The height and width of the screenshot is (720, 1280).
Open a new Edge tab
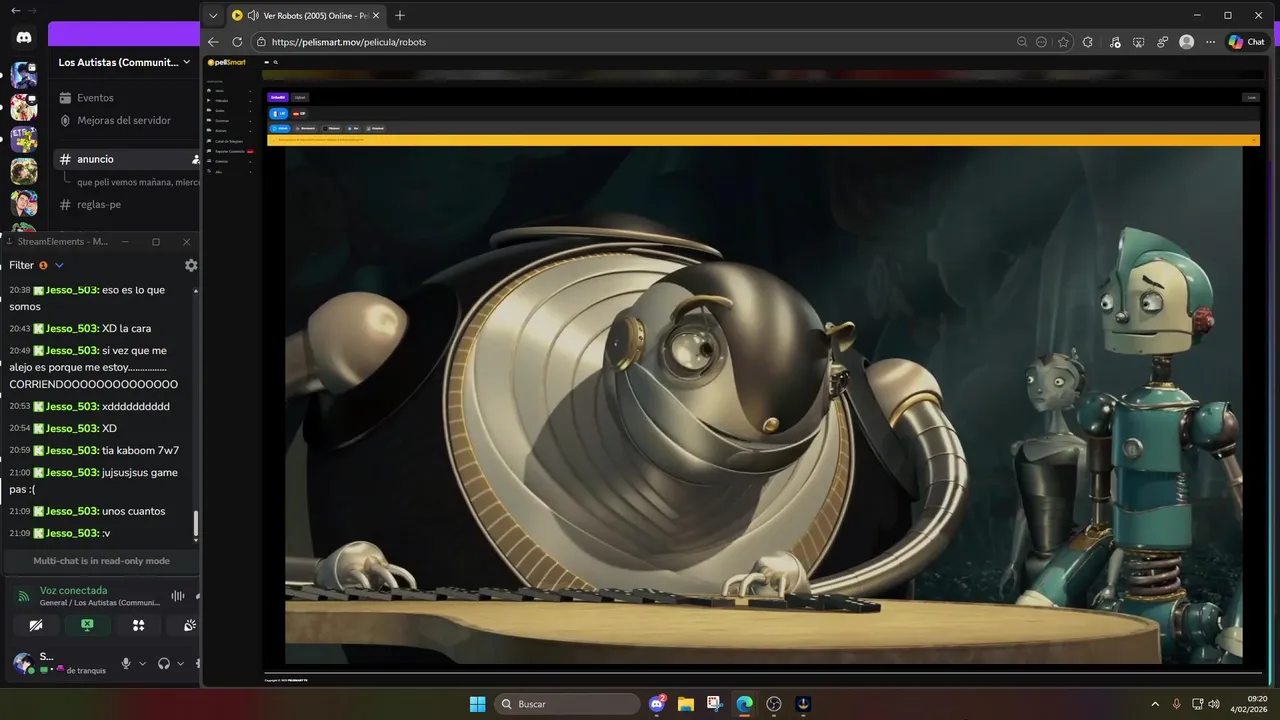point(400,15)
